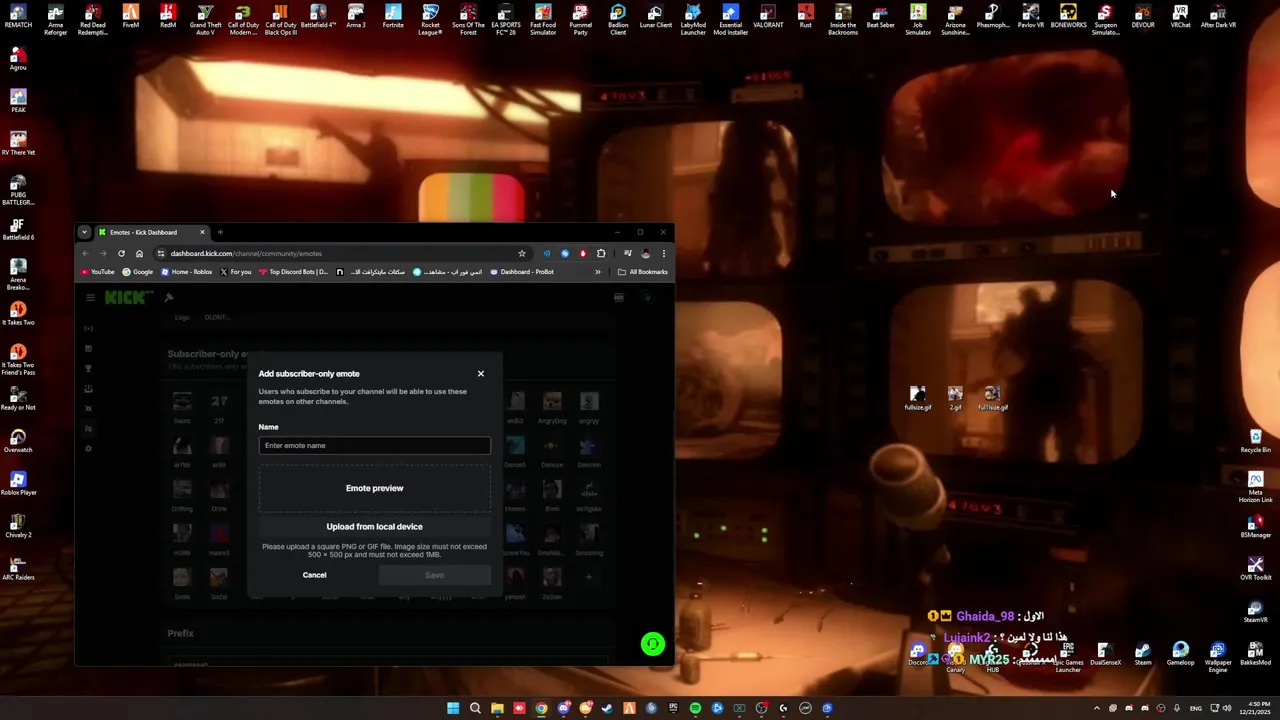Go to browser home page

(x=139, y=254)
